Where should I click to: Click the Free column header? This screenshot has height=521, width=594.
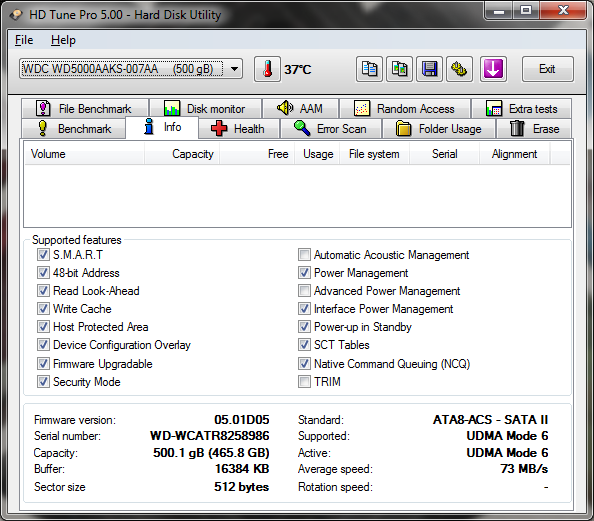(x=256, y=154)
